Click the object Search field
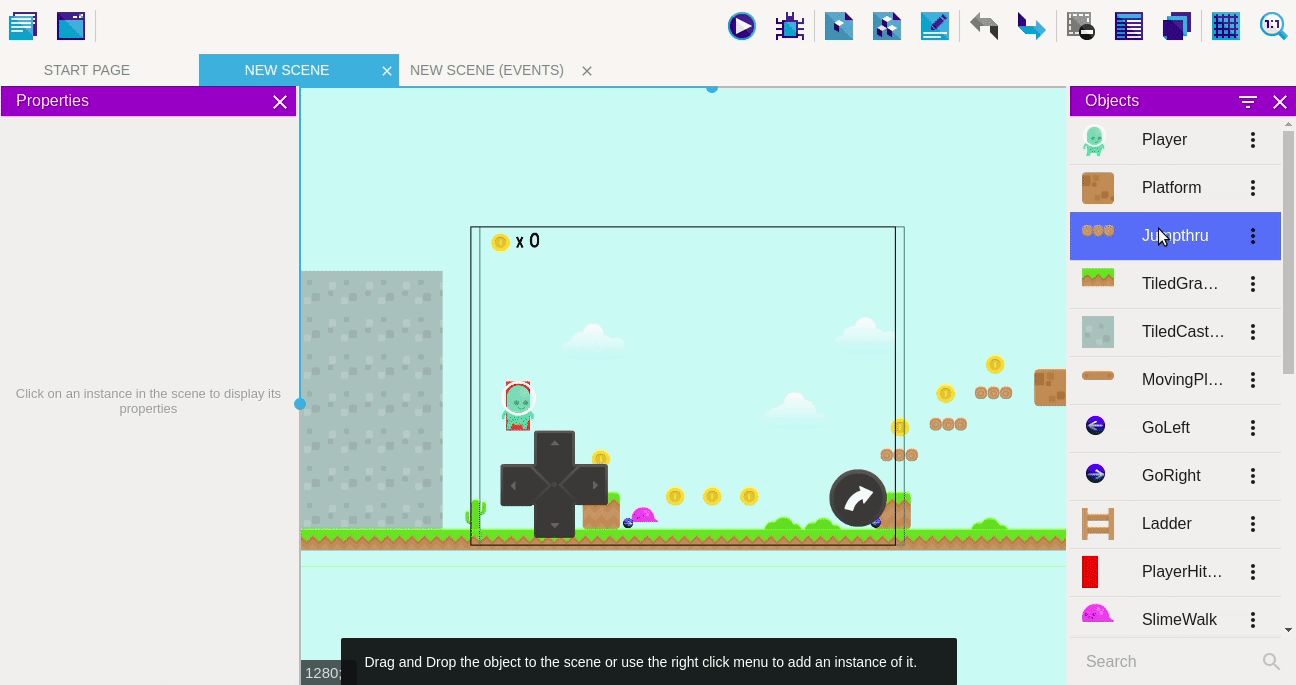The width and height of the screenshot is (1296, 685). (x=1170, y=661)
